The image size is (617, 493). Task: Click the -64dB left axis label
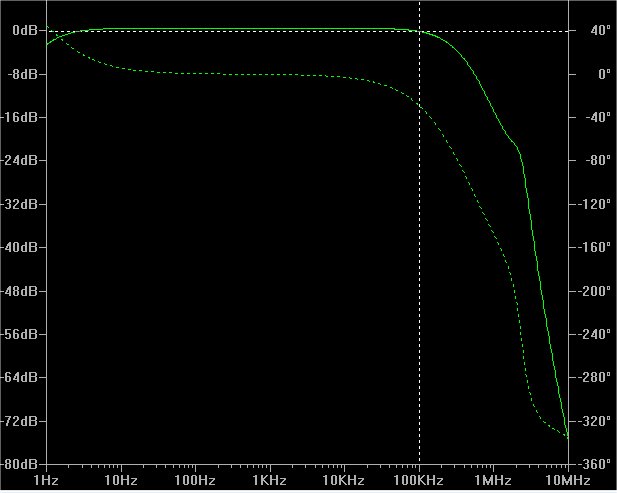(19, 378)
